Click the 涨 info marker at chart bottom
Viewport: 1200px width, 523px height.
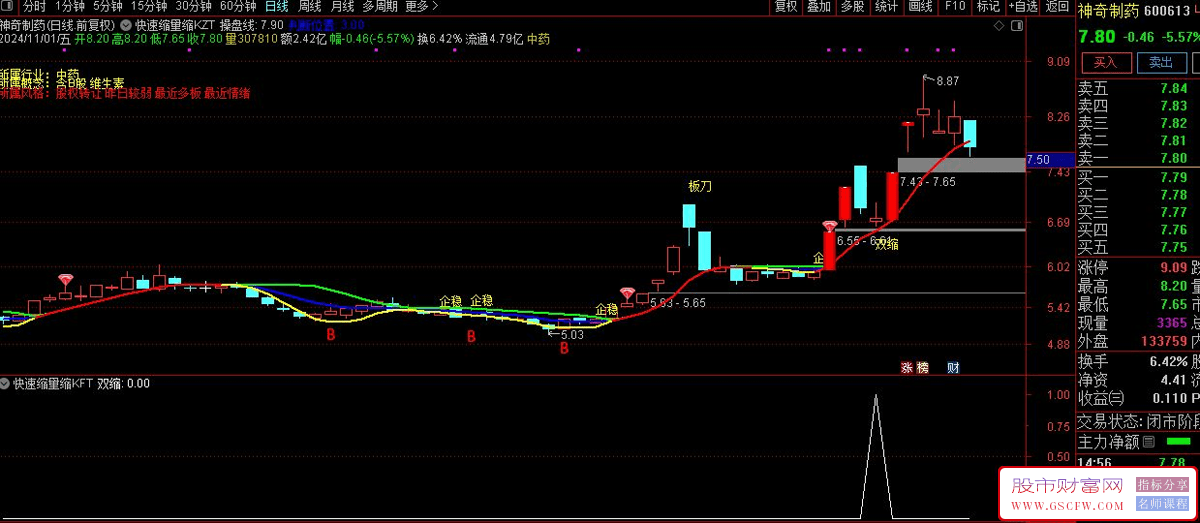point(907,367)
